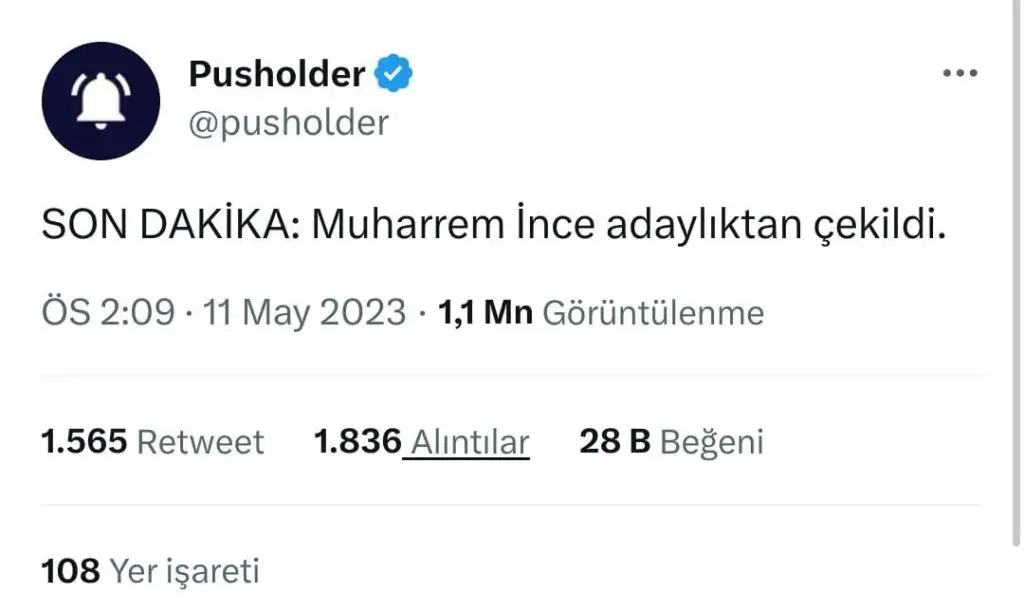
Task: Open the ÖS 2:09 timestamp link
Action: (110, 313)
